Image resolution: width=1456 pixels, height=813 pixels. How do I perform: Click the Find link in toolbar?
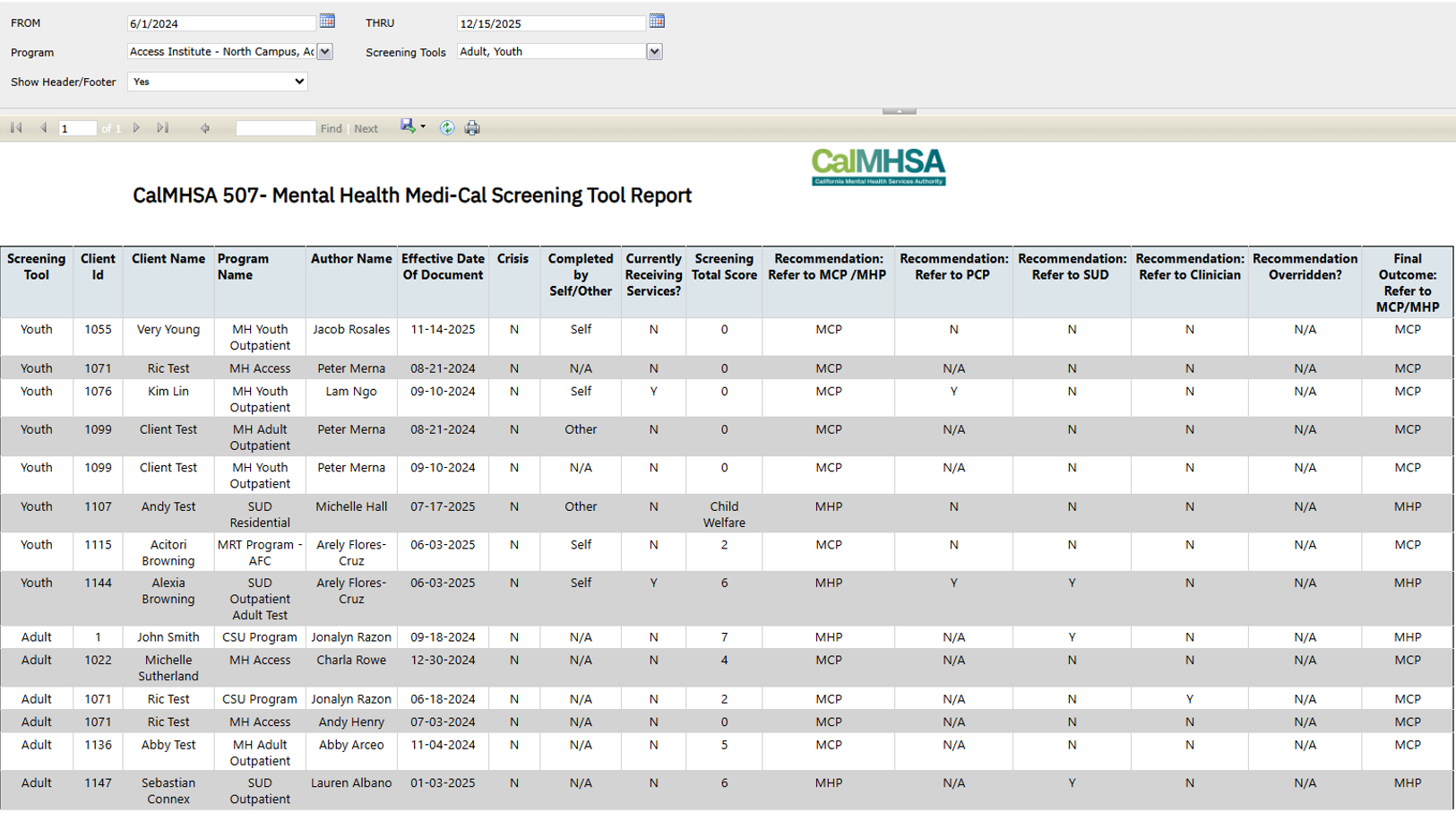[x=331, y=129]
